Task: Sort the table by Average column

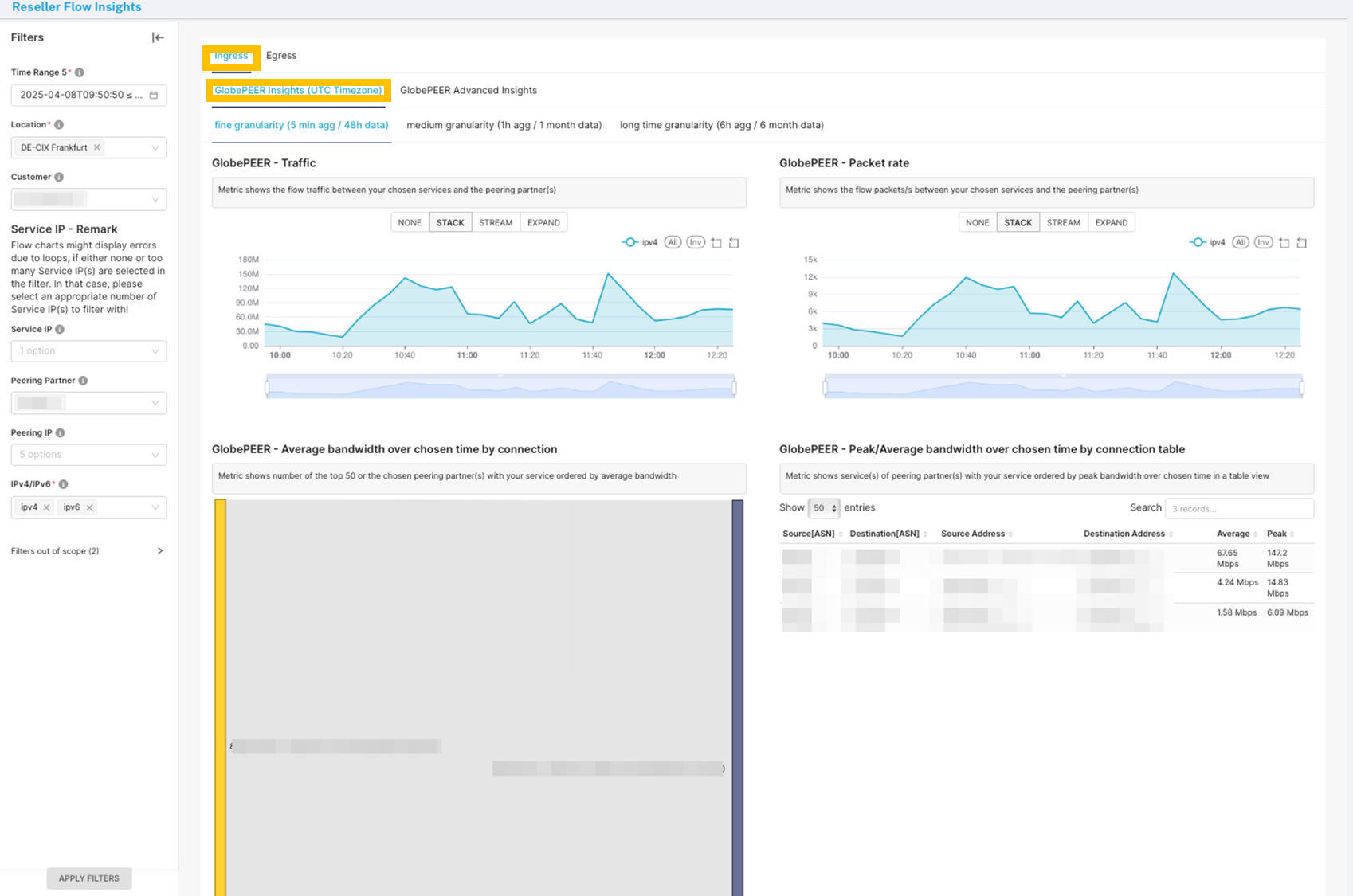Action: pyautogui.click(x=1237, y=534)
